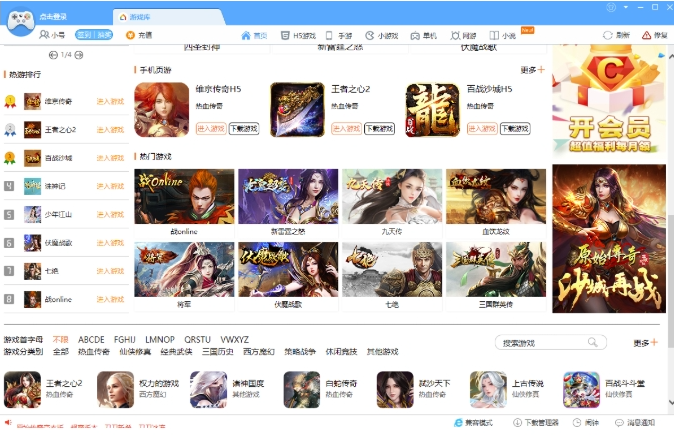
Task: Open the H5游戏 section icon
Action: click(x=285, y=35)
